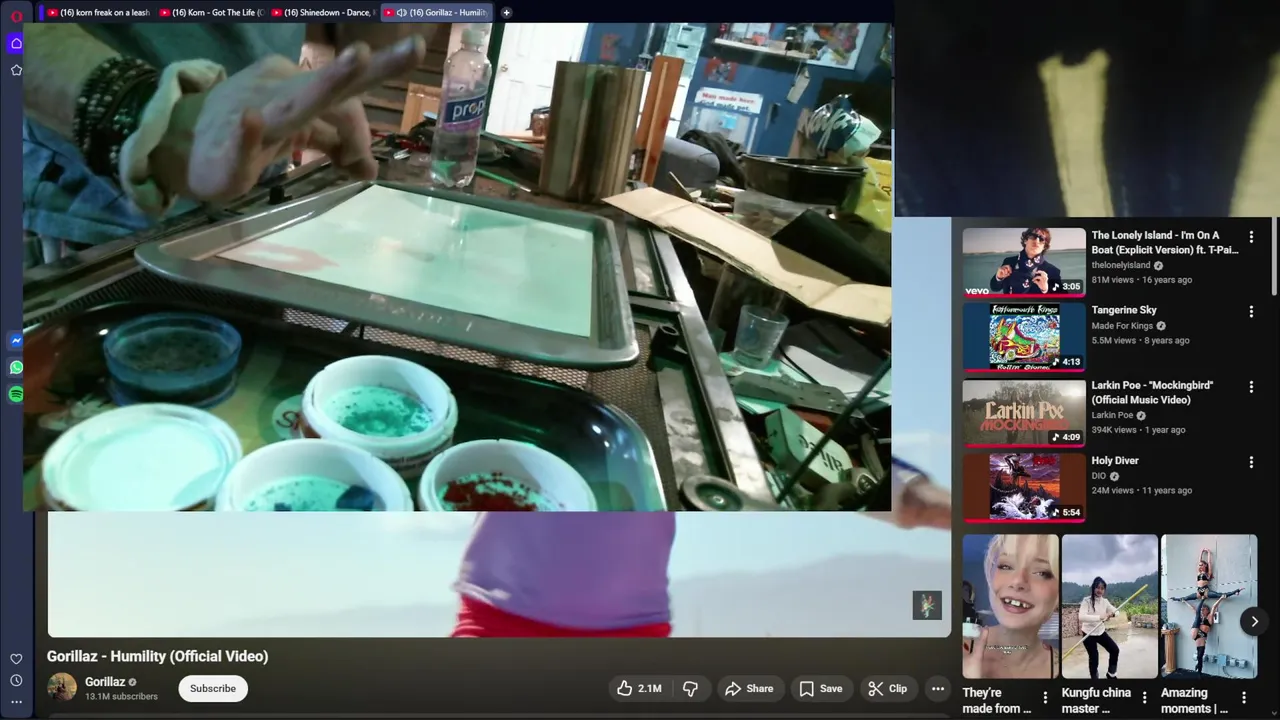
Task: Open Opera sidebar home icon
Action: coord(16,43)
